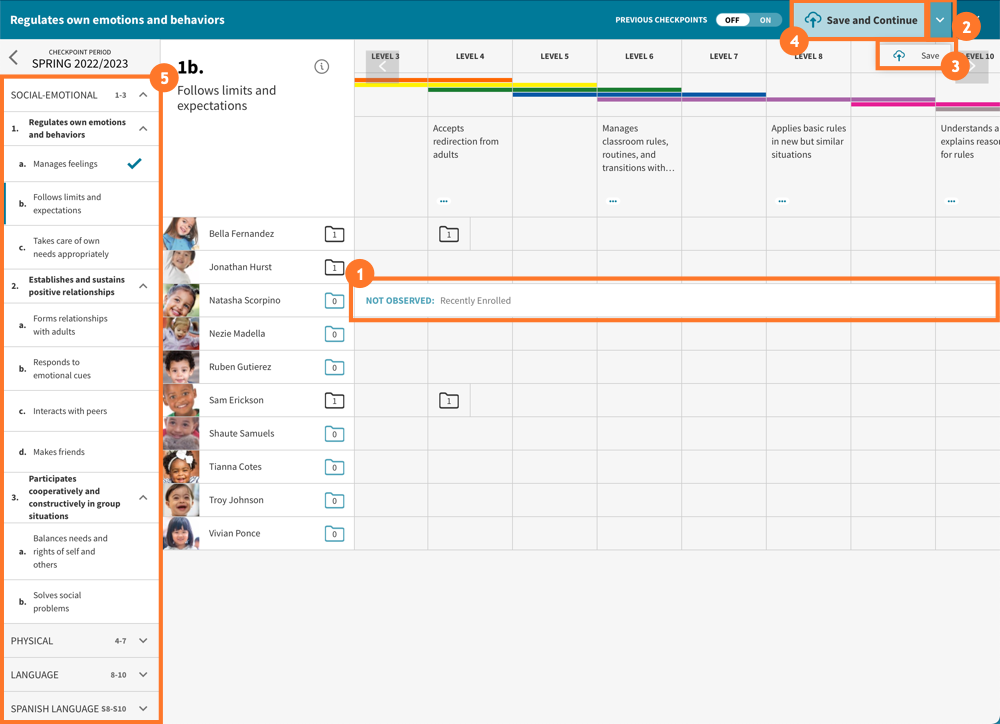Viewport: 1000px width, 724px height.
Task: Open Natasha Scorpino's documentation folder icon
Action: [x=334, y=301]
